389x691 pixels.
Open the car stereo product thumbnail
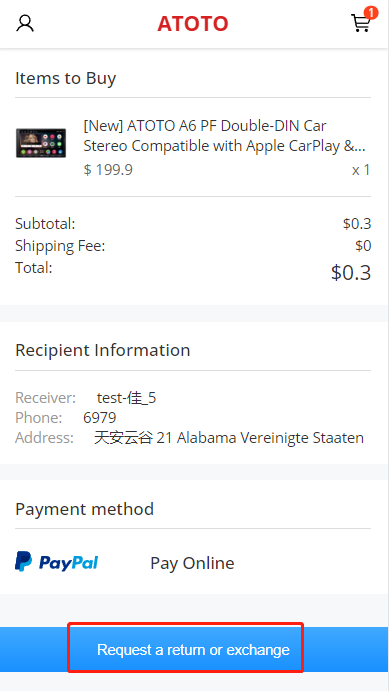[x=41, y=143]
